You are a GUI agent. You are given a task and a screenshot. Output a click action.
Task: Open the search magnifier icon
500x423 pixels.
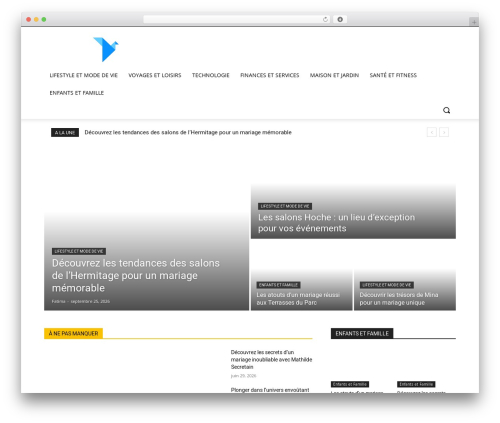[446, 110]
